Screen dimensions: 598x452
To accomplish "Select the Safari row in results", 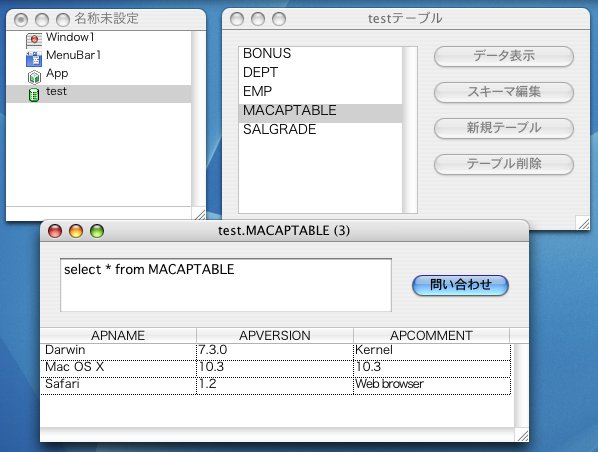I will 275,384.
